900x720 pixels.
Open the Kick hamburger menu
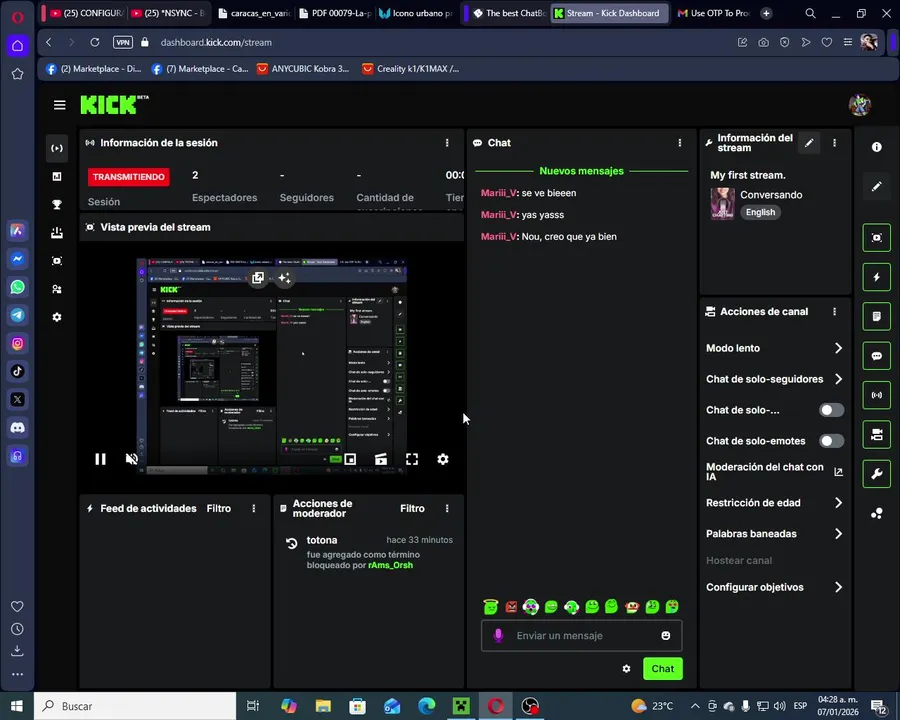(x=60, y=105)
